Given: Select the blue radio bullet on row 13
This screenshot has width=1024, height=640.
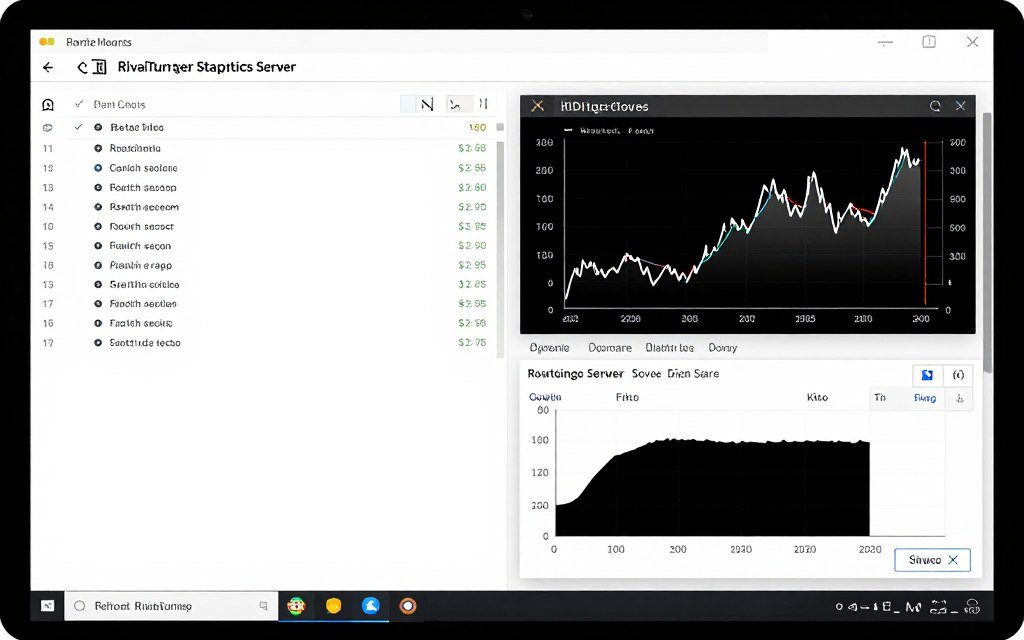Looking at the screenshot, I should tap(98, 168).
